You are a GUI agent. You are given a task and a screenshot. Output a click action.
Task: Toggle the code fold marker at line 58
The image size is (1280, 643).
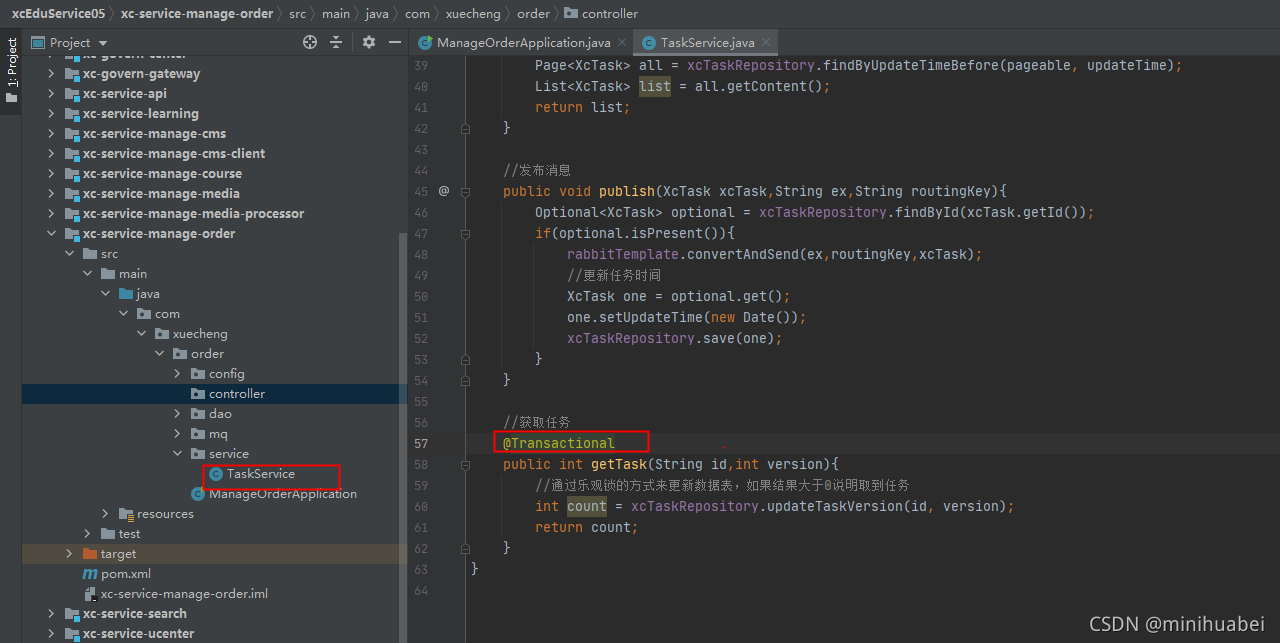coord(466,465)
